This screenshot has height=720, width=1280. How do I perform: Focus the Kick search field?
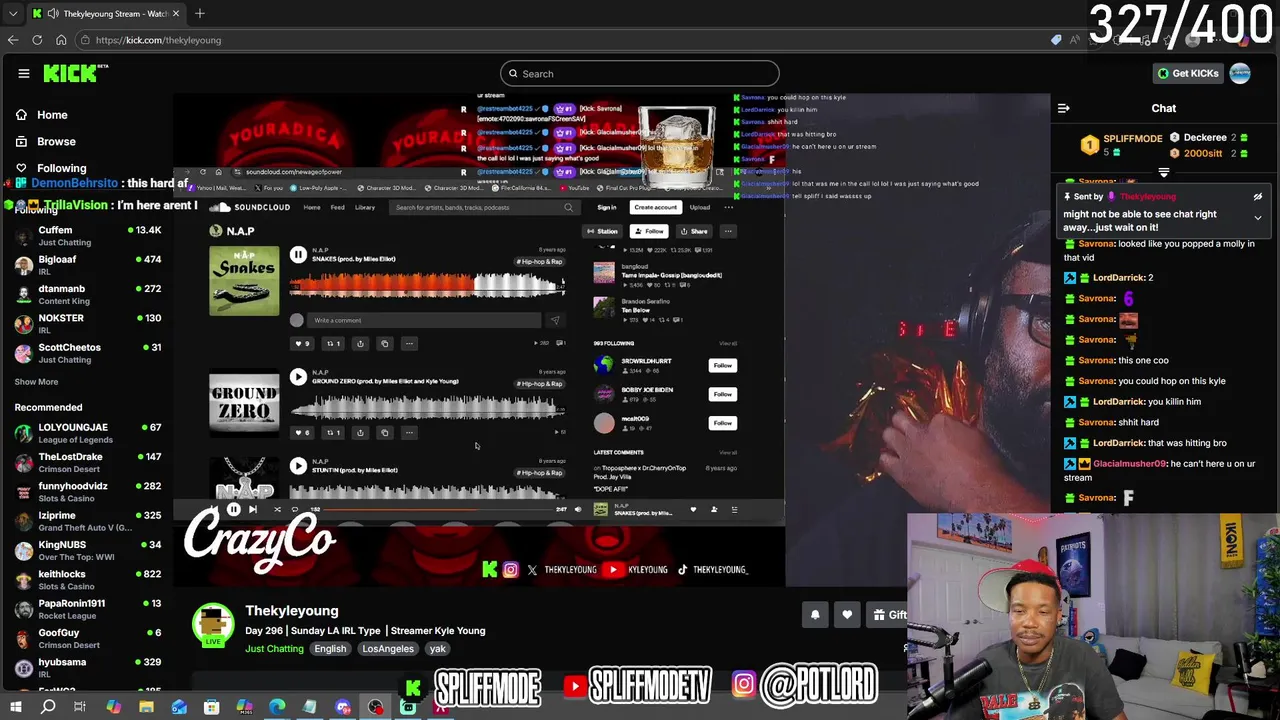pyautogui.click(x=640, y=73)
